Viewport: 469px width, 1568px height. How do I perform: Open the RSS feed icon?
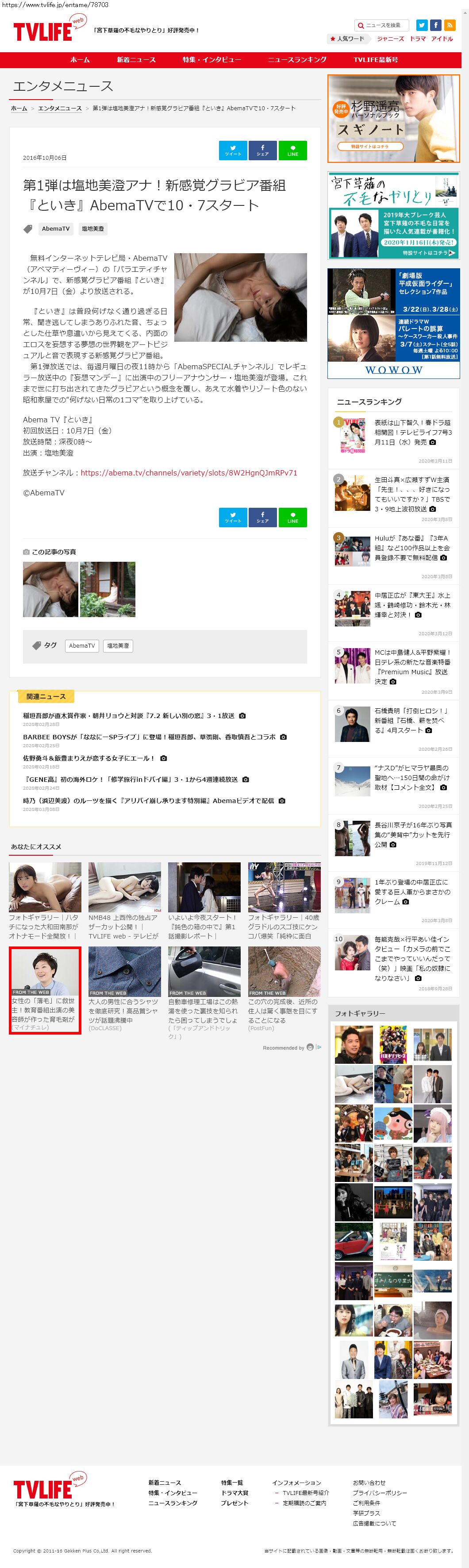[450, 25]
